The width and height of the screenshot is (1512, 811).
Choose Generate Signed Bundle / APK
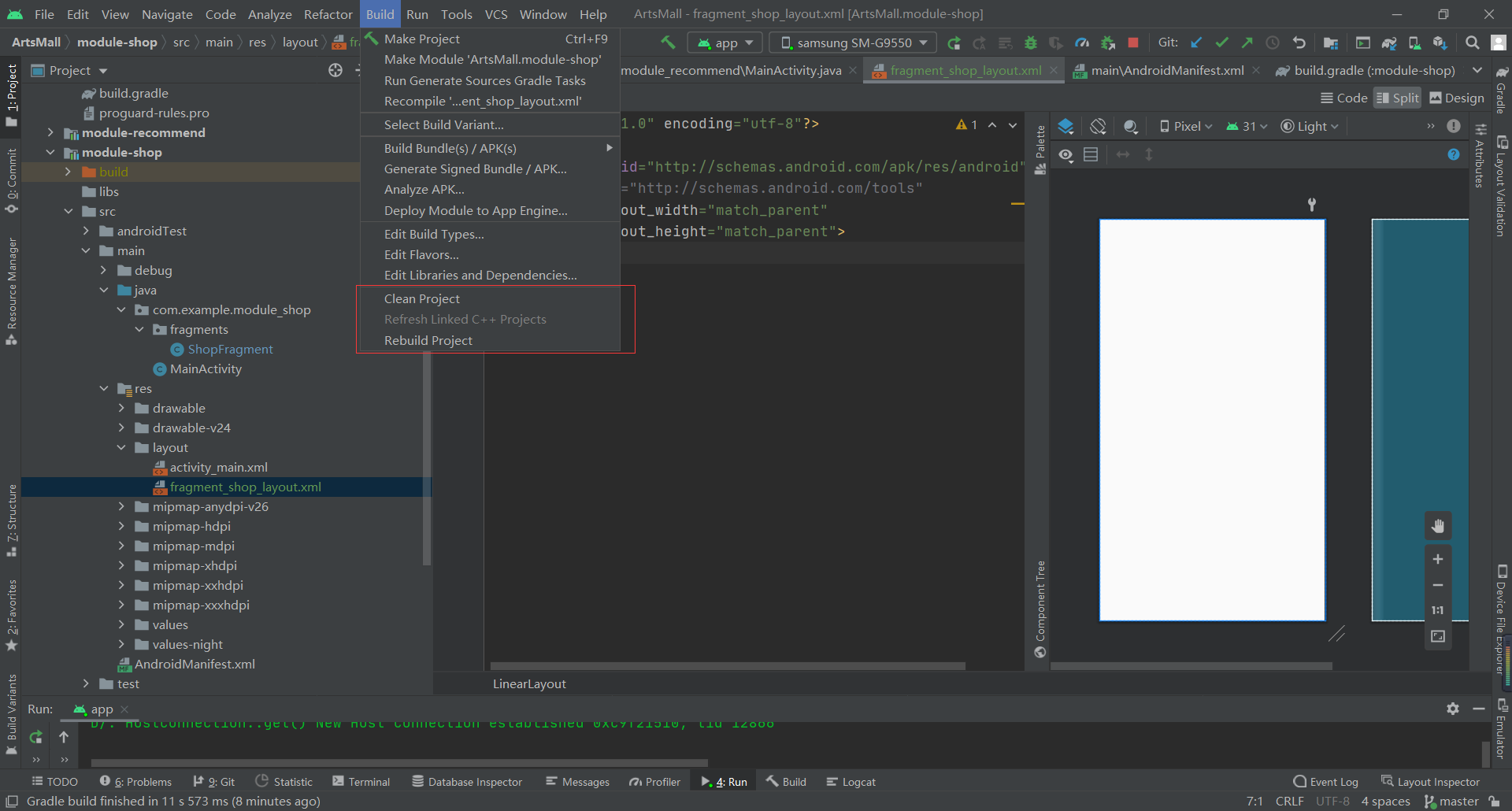pos(488,168)
